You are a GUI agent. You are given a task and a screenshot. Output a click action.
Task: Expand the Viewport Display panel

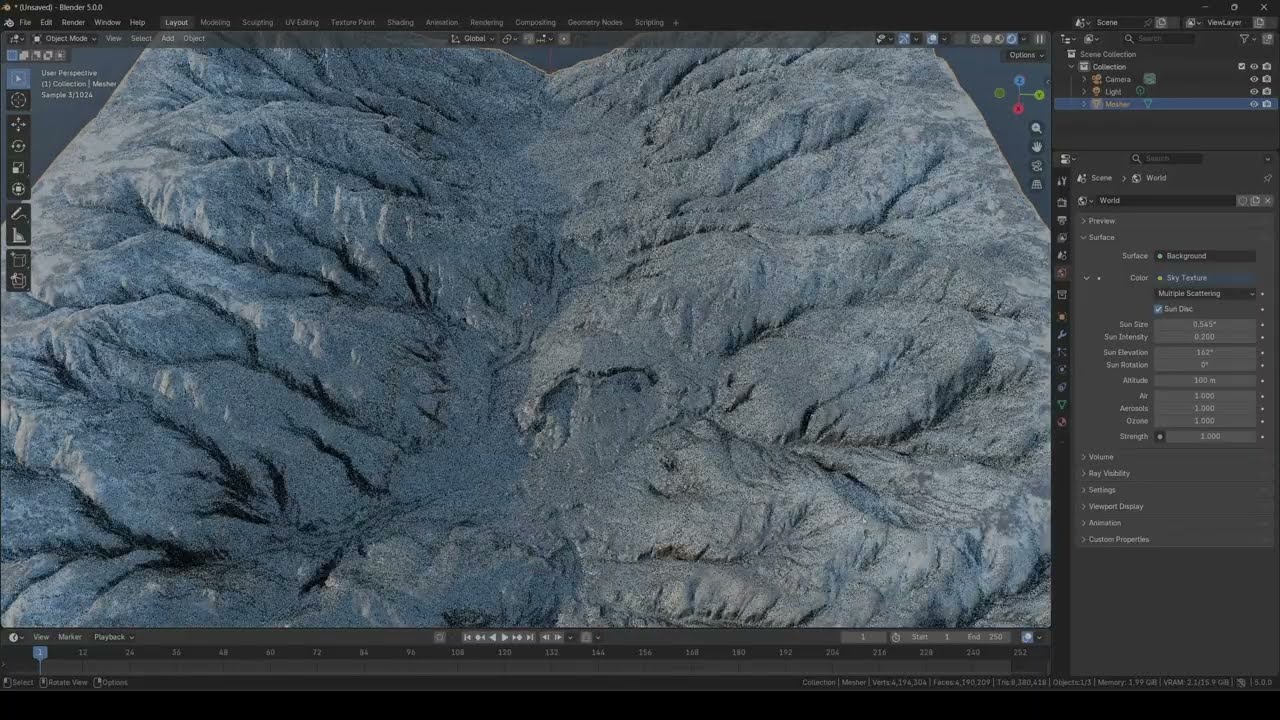[1115, 506]
